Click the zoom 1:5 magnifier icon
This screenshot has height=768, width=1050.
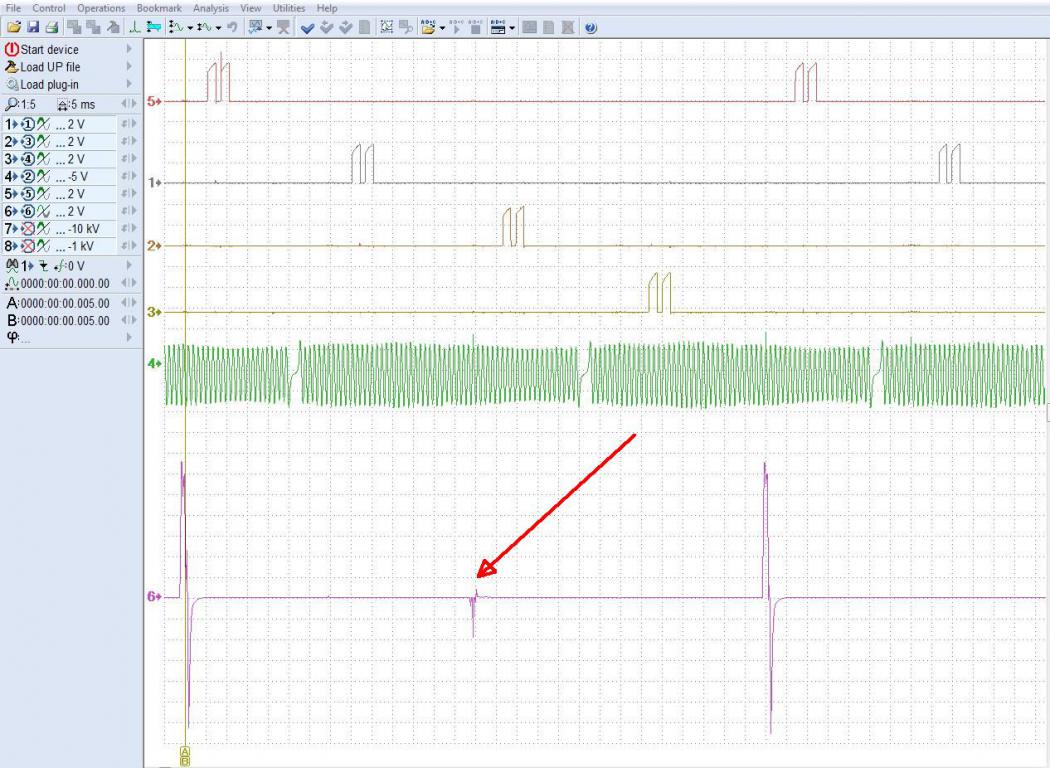[x=11, y=104]
